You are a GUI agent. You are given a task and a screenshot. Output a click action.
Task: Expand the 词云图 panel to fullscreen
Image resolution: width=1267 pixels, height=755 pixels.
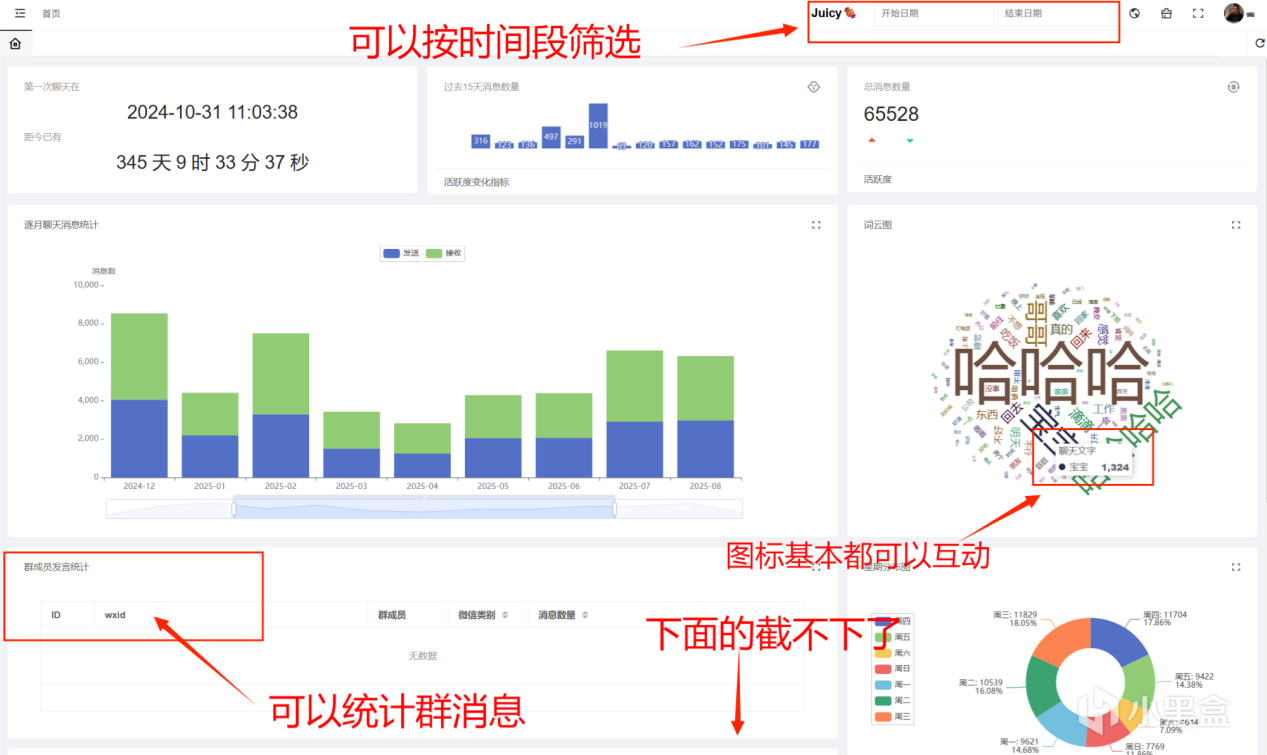click(1237, 225)
